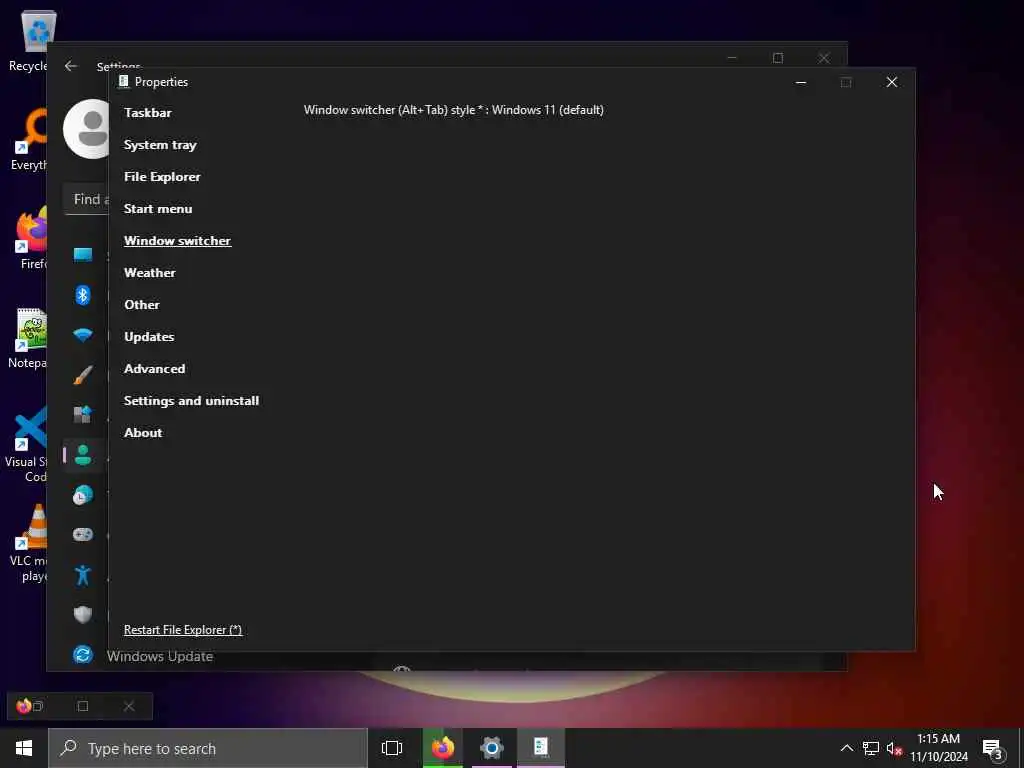Go to Start menu settings section

158,209
